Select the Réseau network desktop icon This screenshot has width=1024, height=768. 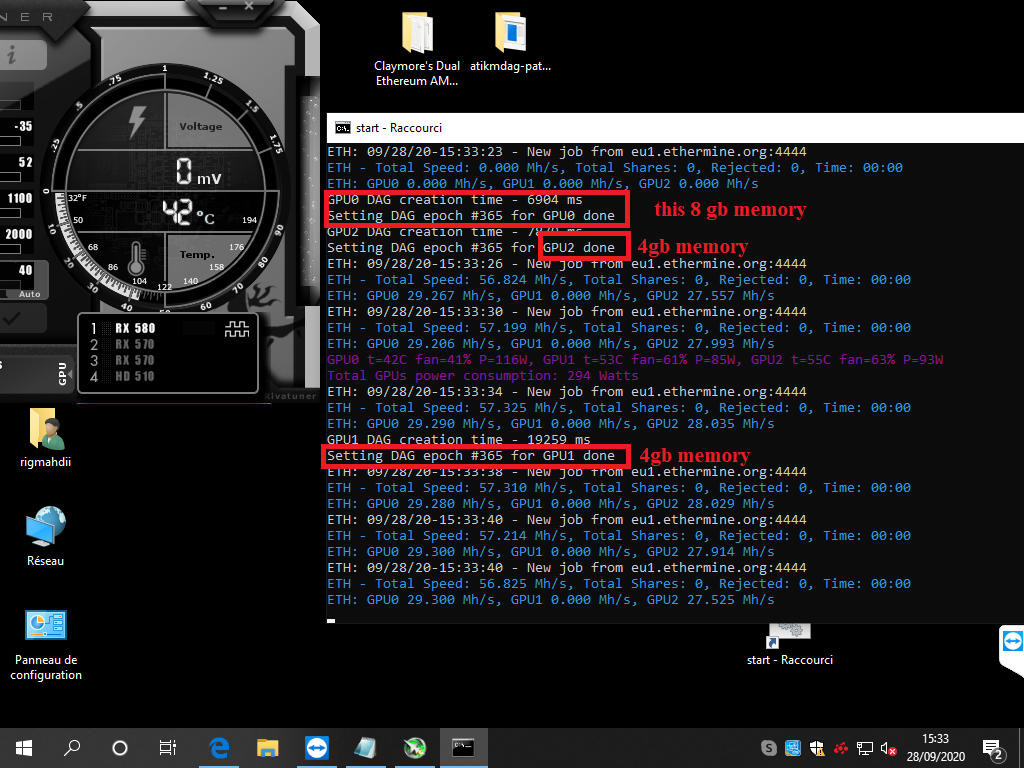pyautogui.click(x=46, y=536)
